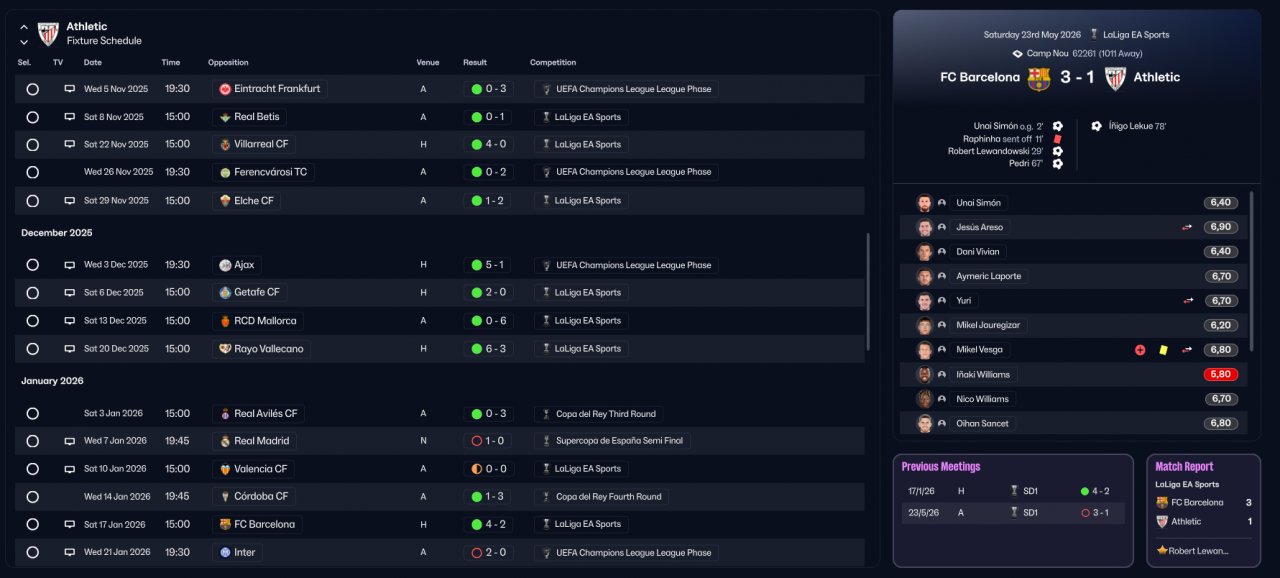Click yellow card icon on Mikel Vesga row

[x=1164, y=350]
